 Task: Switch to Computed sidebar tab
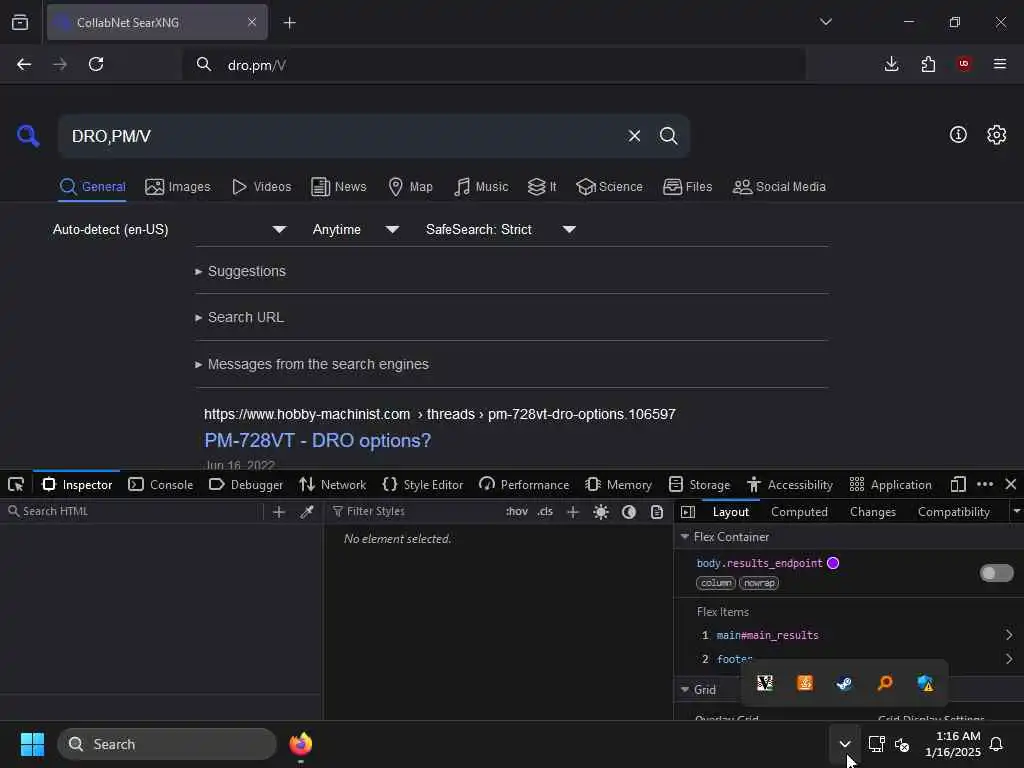799,512
